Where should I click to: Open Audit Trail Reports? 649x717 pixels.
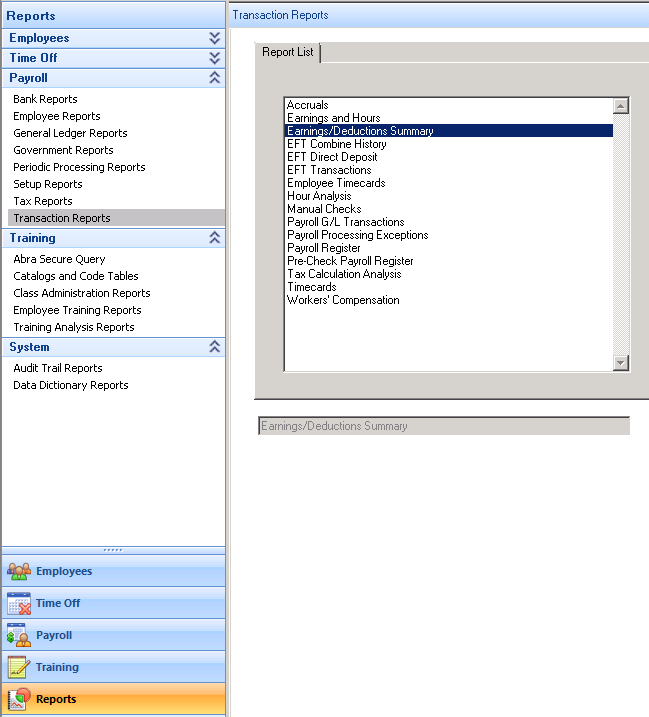(58, 368)
